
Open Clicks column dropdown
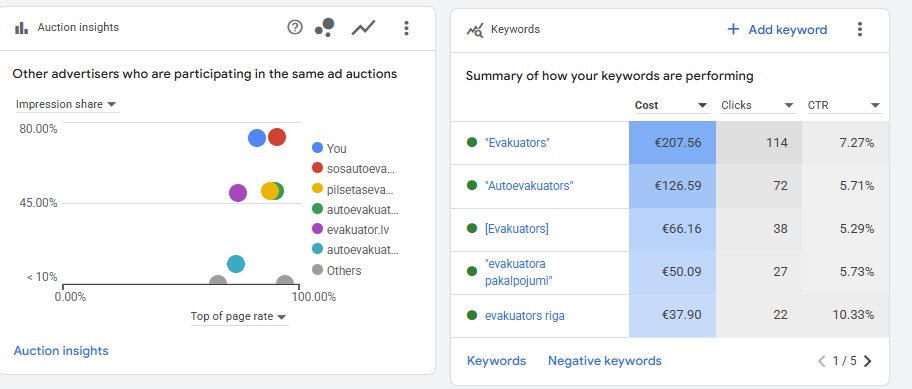click(x=758, y=105)
